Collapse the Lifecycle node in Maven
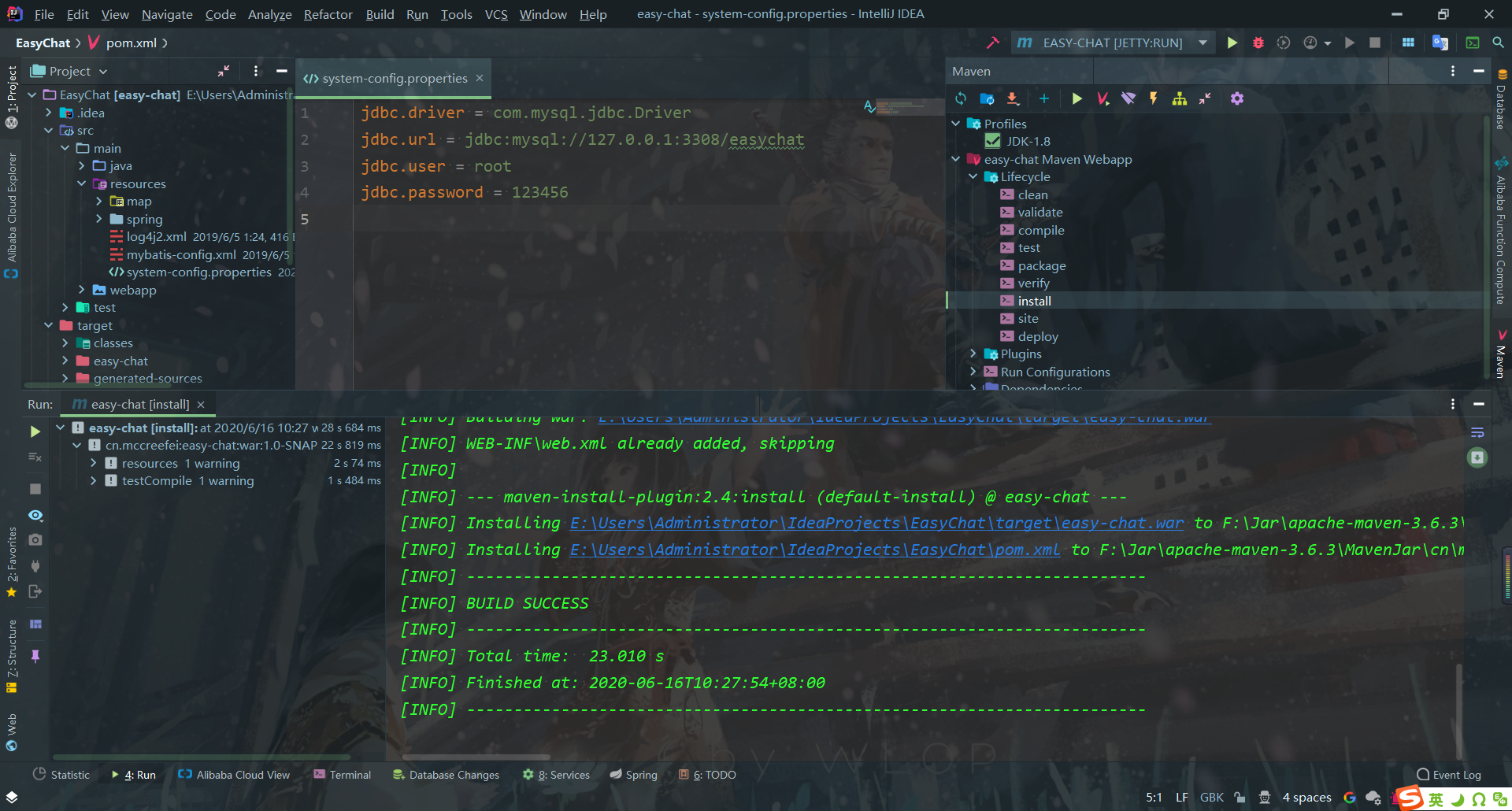The width and height of the screenshot is (1512, 811). click(973, 176)
